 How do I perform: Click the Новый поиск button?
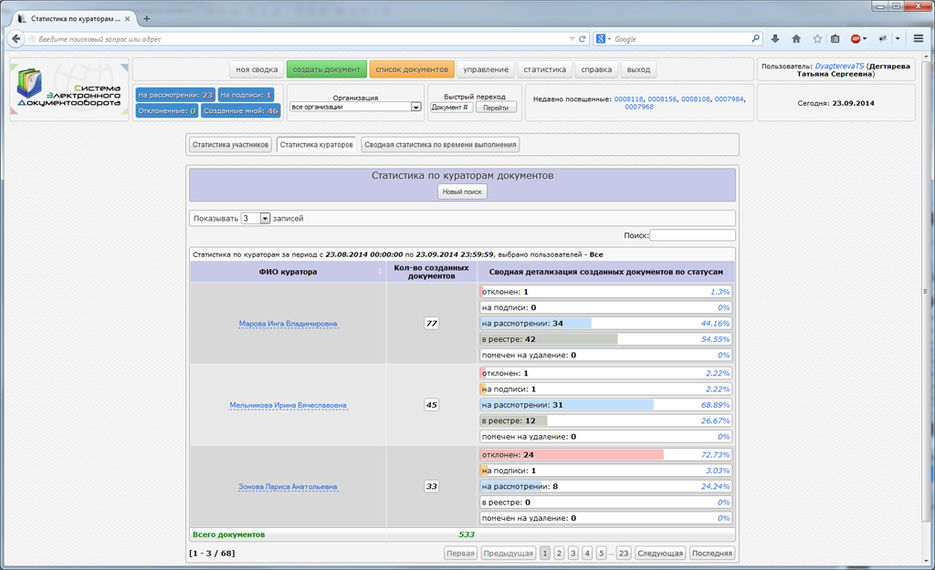coord(462,191)
